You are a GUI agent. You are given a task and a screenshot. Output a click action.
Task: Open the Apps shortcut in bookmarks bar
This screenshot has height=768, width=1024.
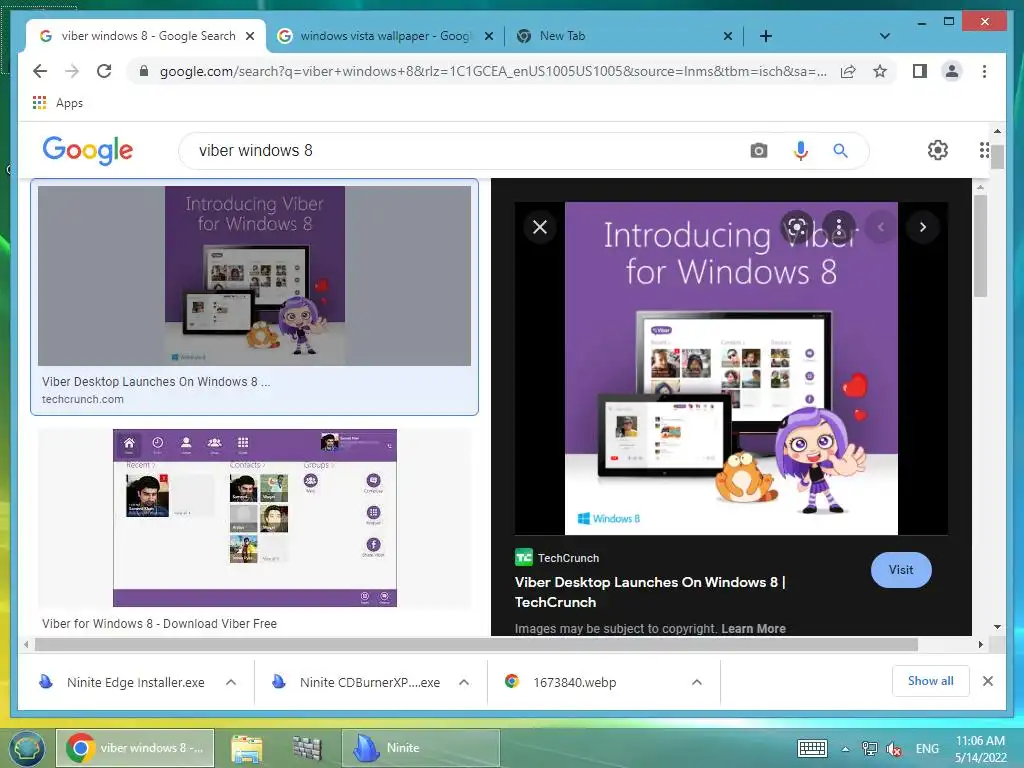coord(57,103)
